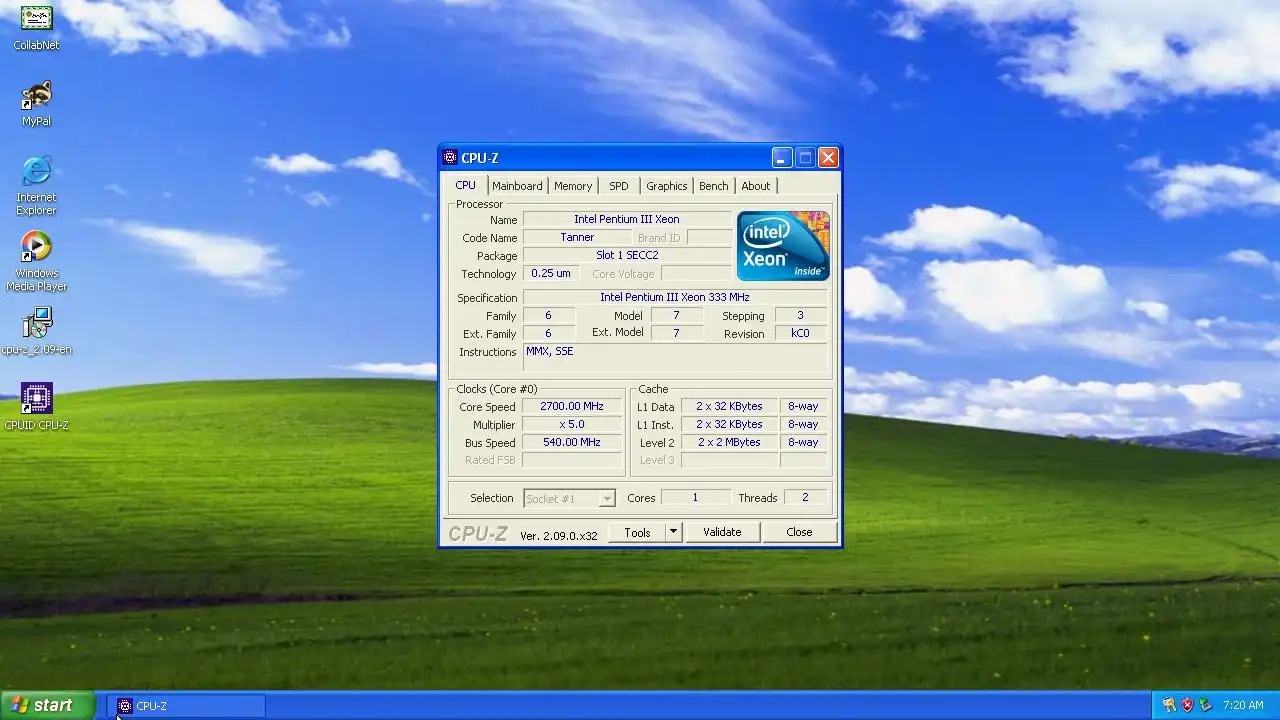Click the Core Speed value 2700.00 MHz

point(572,406)
